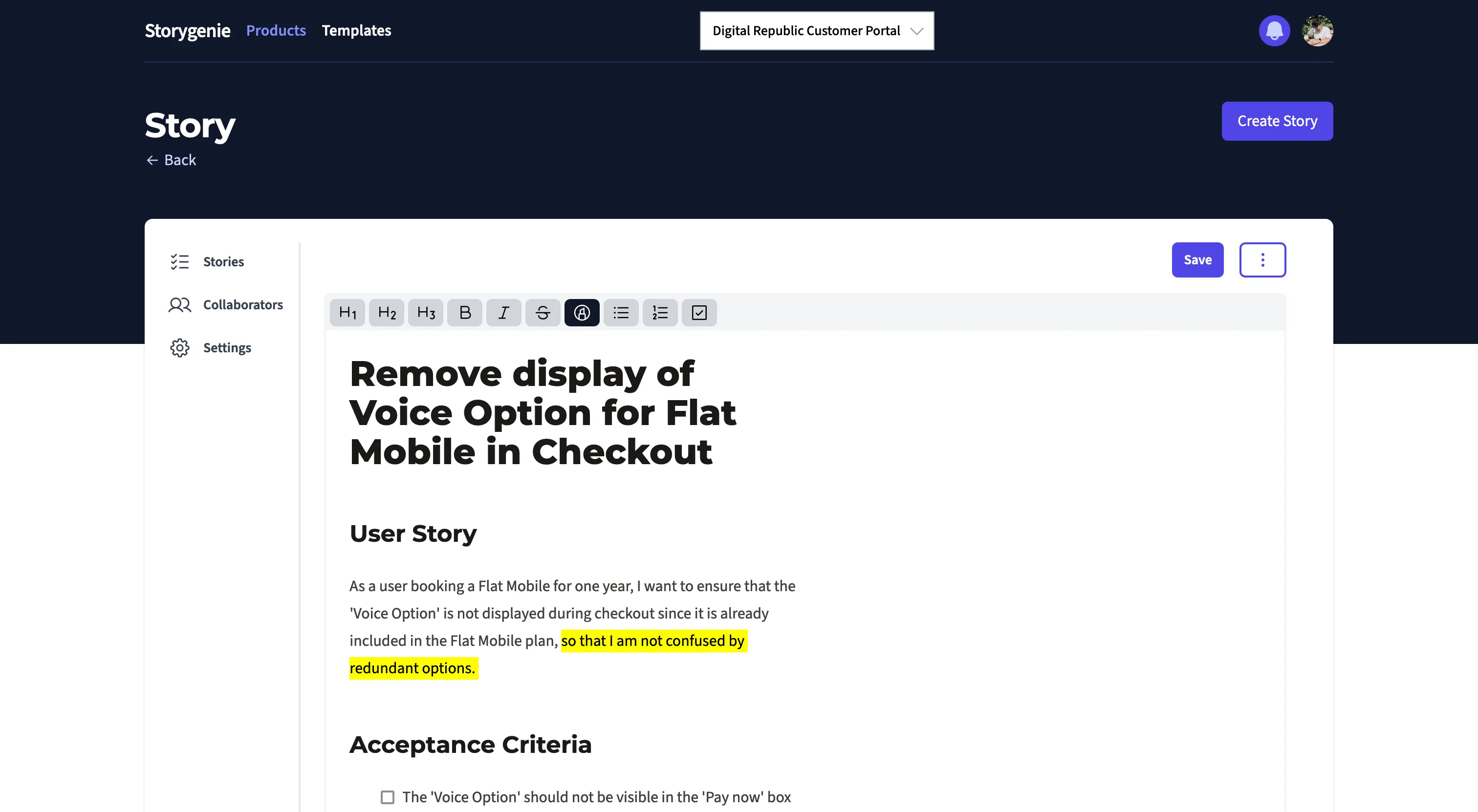Viewport: 1478px width, 812px height.
Task: Save the current story
Action: tap(1197, 260)
